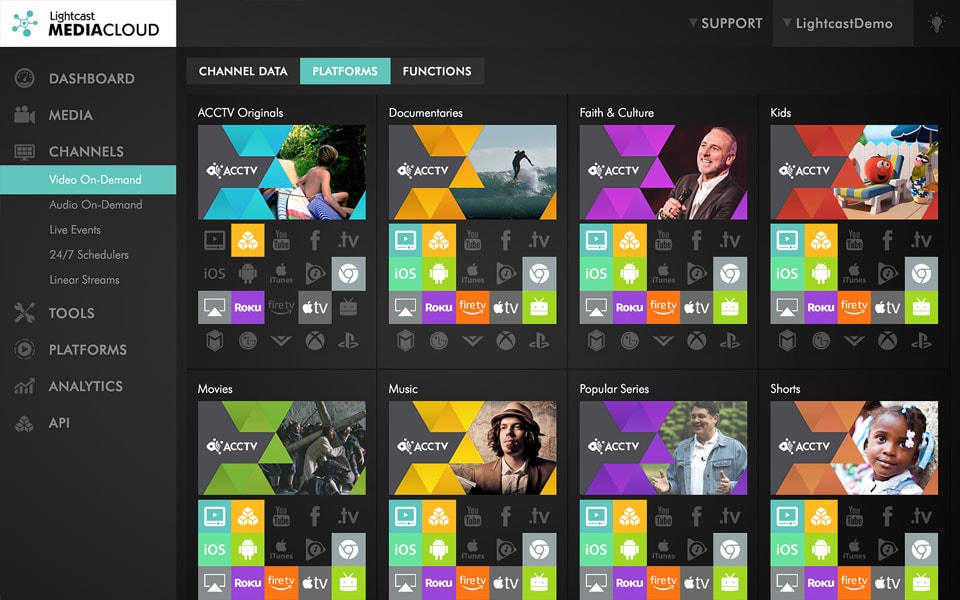Screen dimensions: 960x600
Task: Switch to the Channel Data tab
Action: (243, 71)
